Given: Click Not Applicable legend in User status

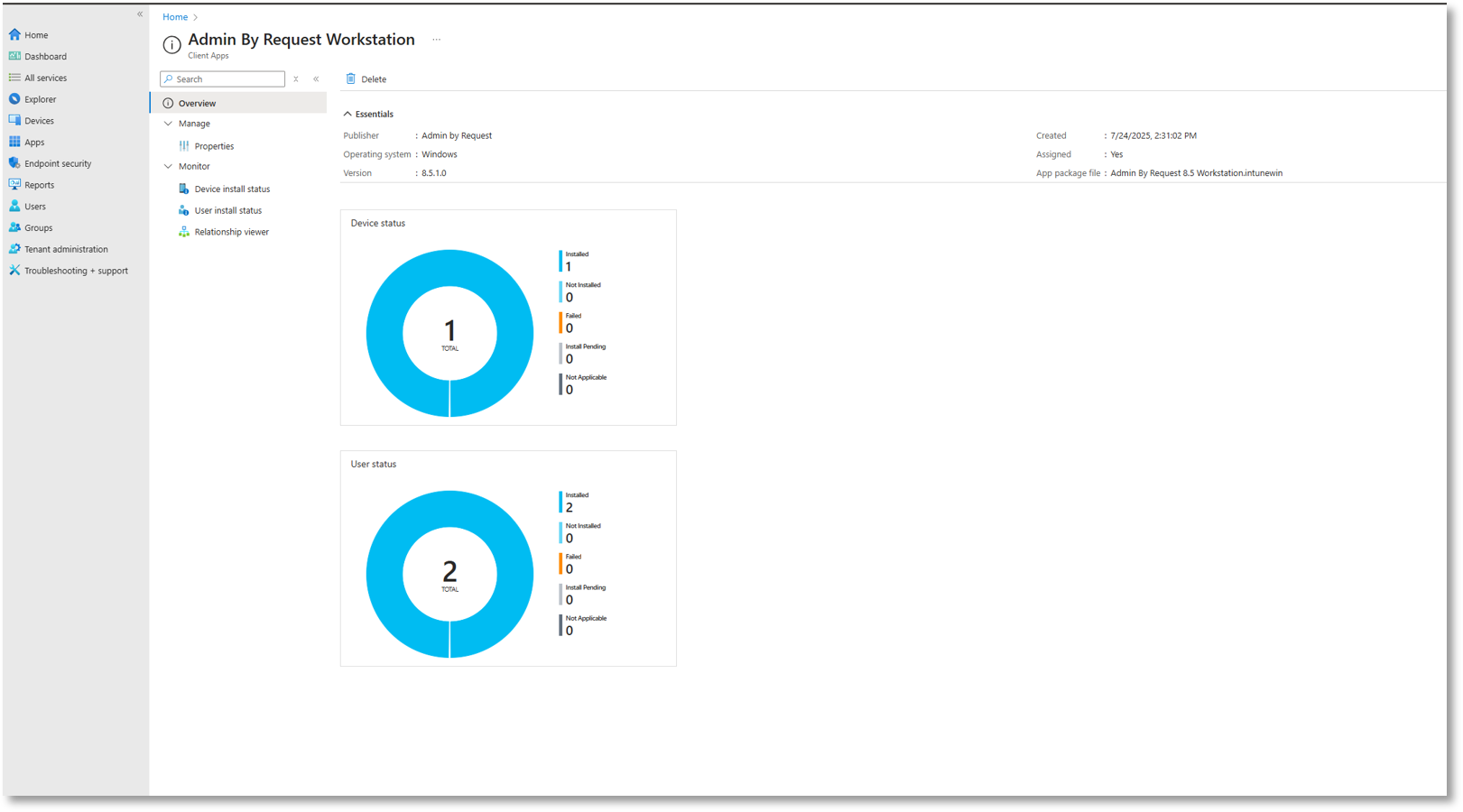Looking at the screenshot, I should tap(584, 625).
